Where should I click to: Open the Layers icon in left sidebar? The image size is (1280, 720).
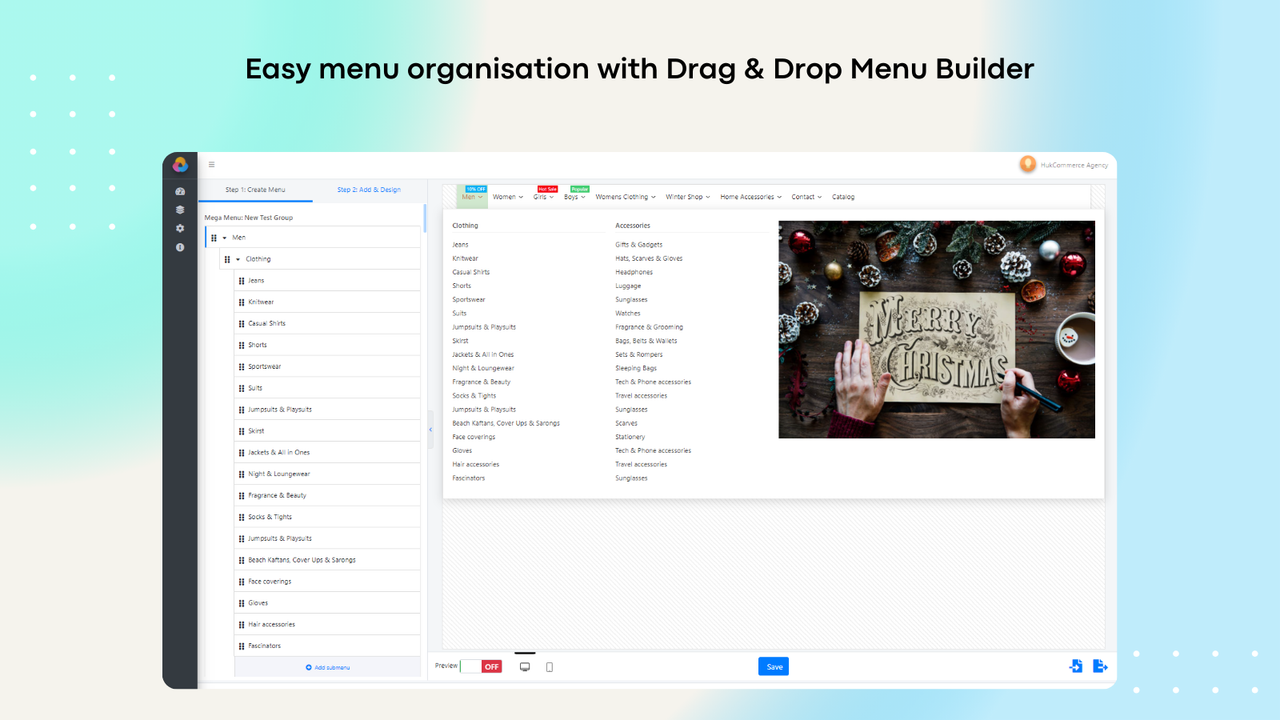pos(180,210)
